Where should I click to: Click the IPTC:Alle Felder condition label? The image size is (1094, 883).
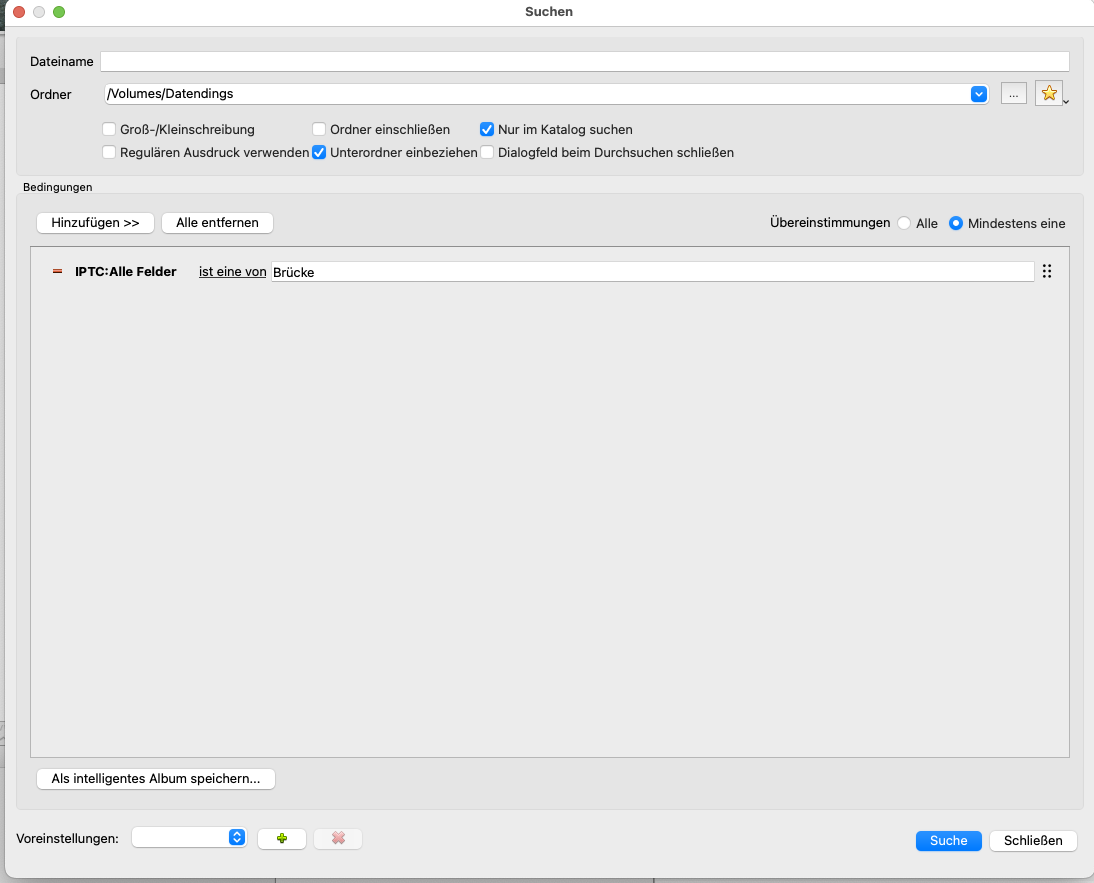[126, 271]
